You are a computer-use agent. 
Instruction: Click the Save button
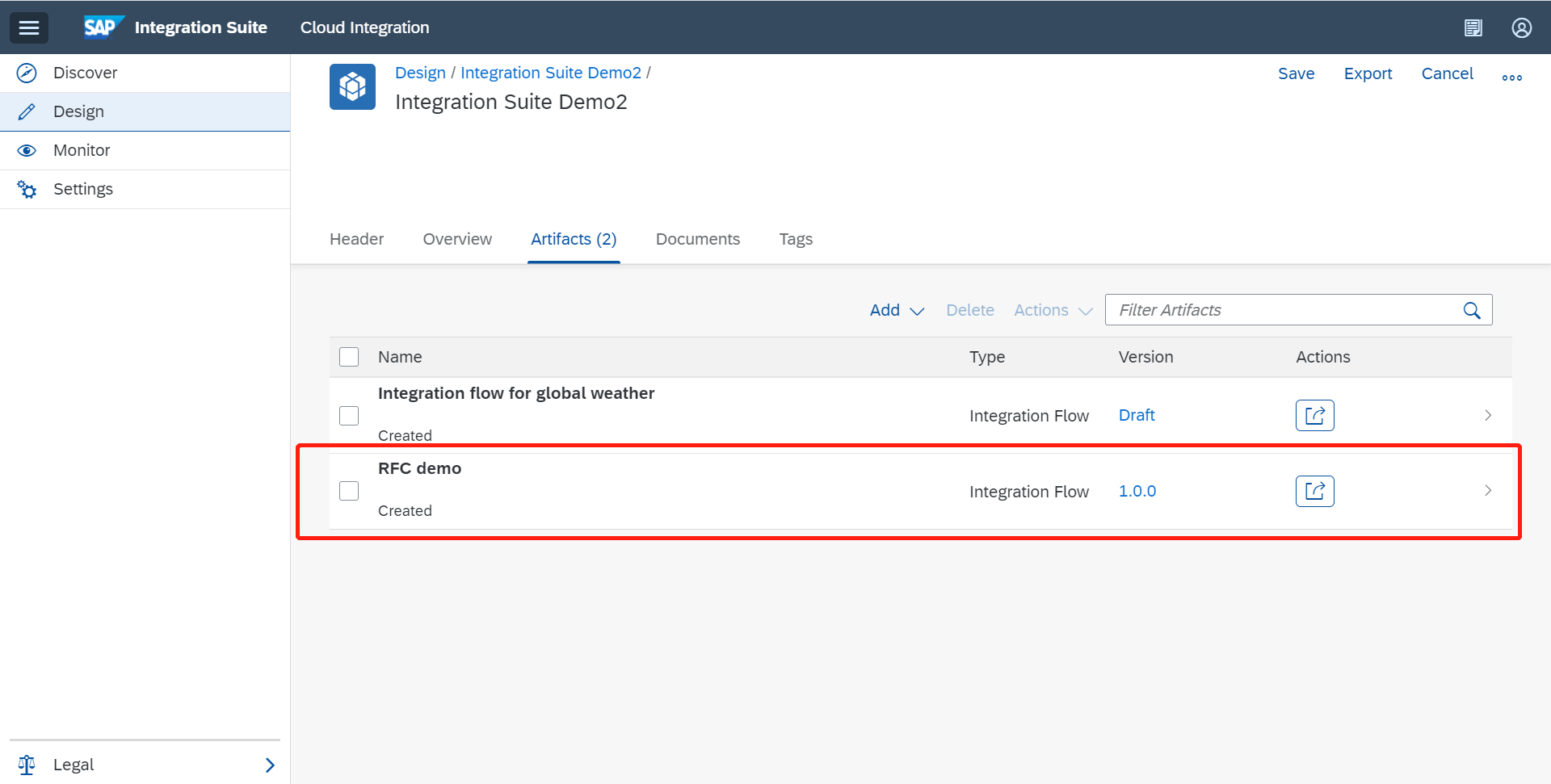(x=1296, y=73)
